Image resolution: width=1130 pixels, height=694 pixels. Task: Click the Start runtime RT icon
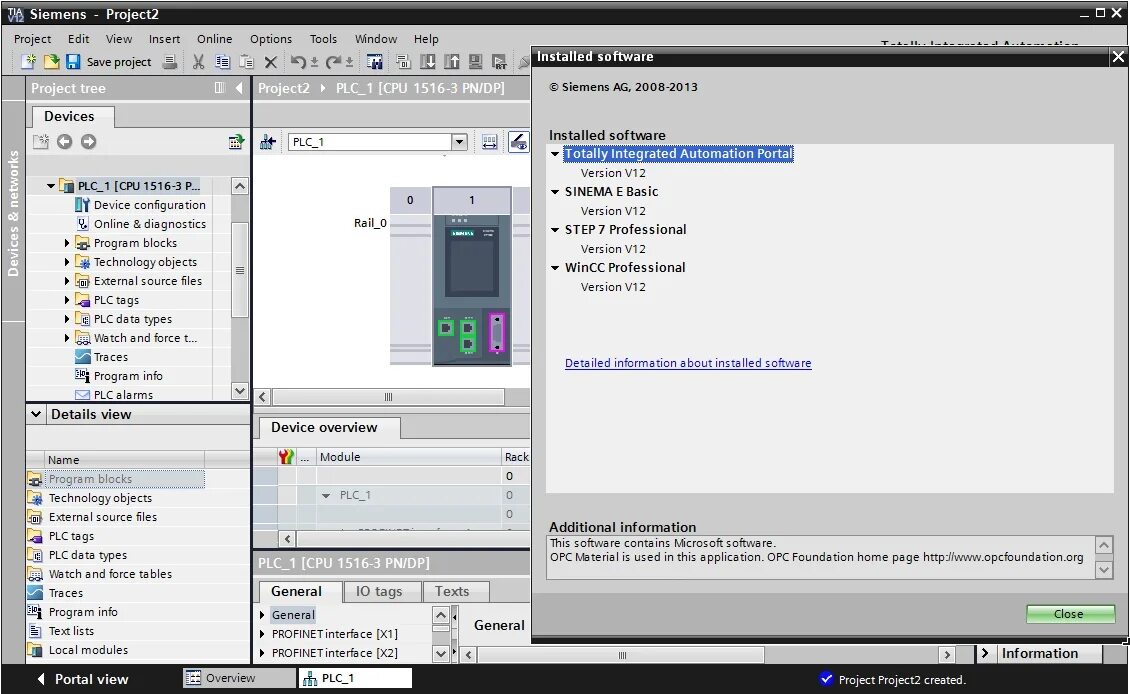click(499, 62)
